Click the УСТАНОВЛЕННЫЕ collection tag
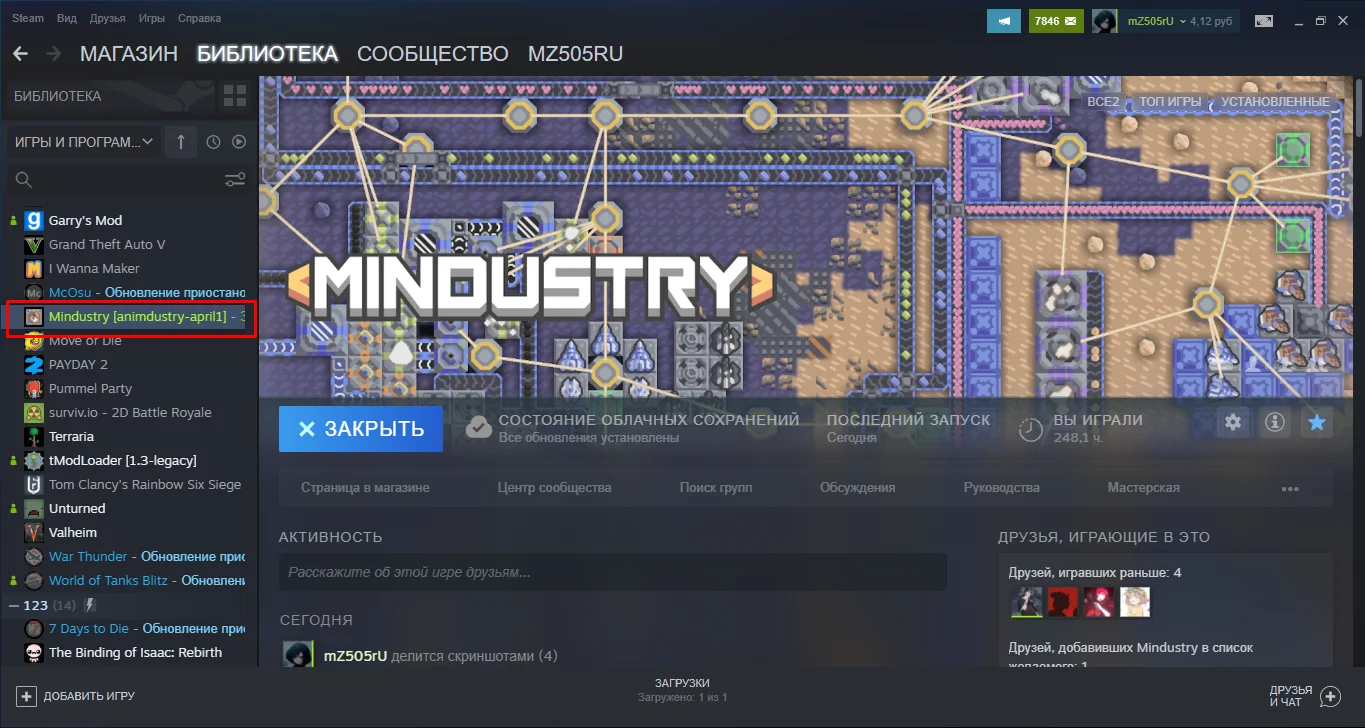Image resolution: width=1365 pixels, height=728 pixels. [x=1275, y=102]
